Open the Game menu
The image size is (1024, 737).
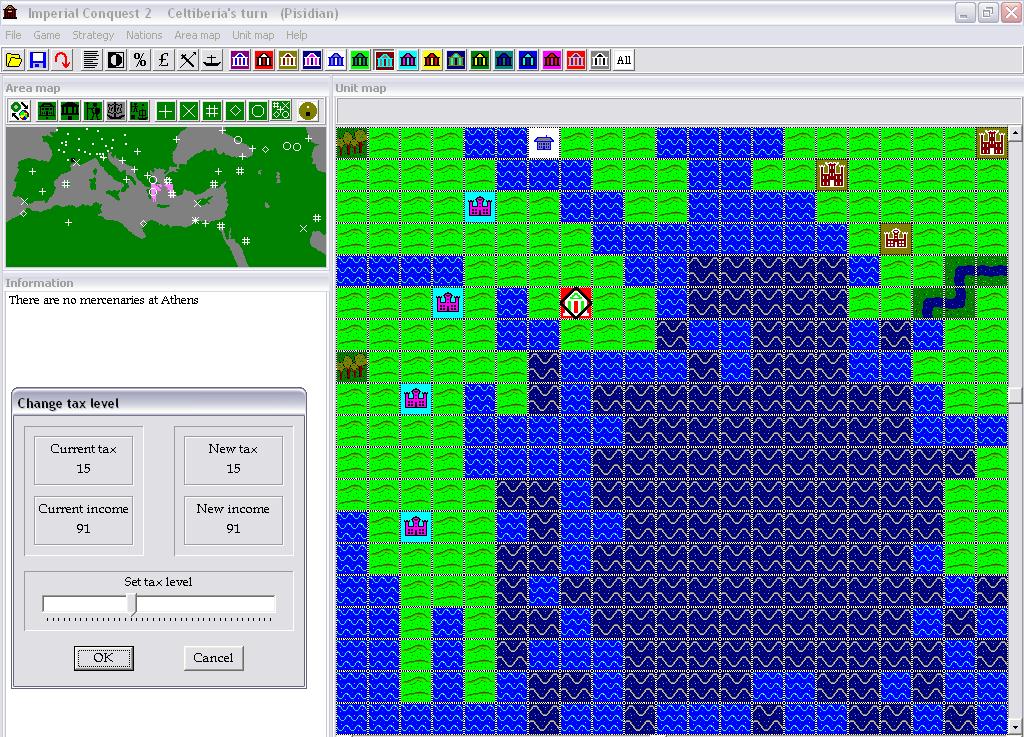pos(46,35)
